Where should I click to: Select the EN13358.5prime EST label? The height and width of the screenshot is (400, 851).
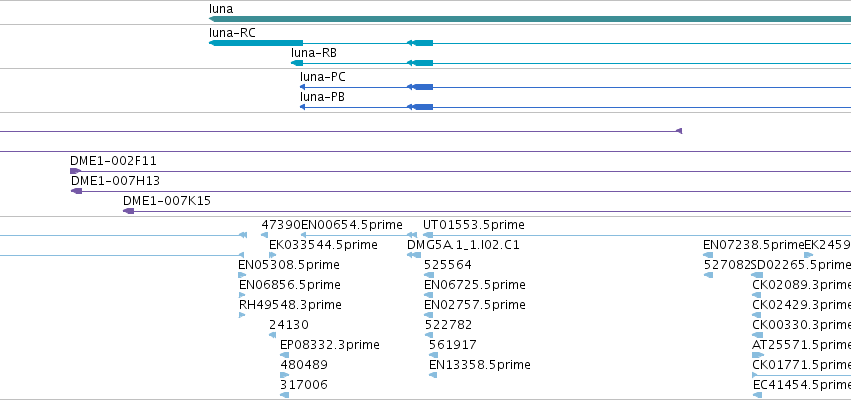coord(480,365)
